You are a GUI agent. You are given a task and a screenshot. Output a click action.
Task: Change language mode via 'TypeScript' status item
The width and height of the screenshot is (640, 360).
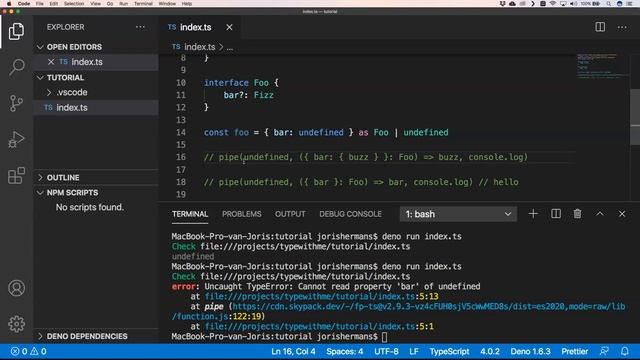[x=449, y=351]
